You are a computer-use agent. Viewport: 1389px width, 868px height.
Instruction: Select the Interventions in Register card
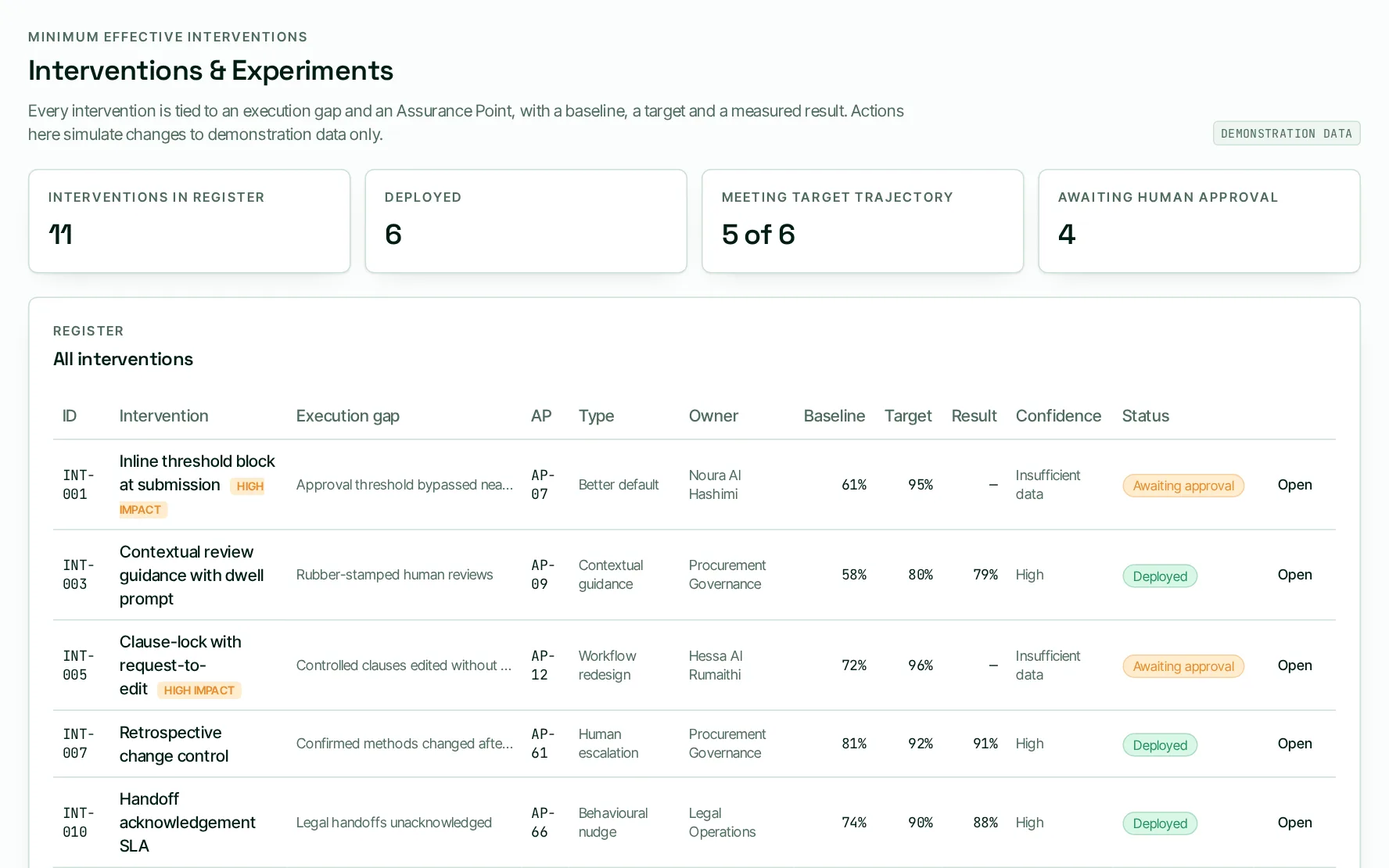pyautogui.click(x=189, y=221)
